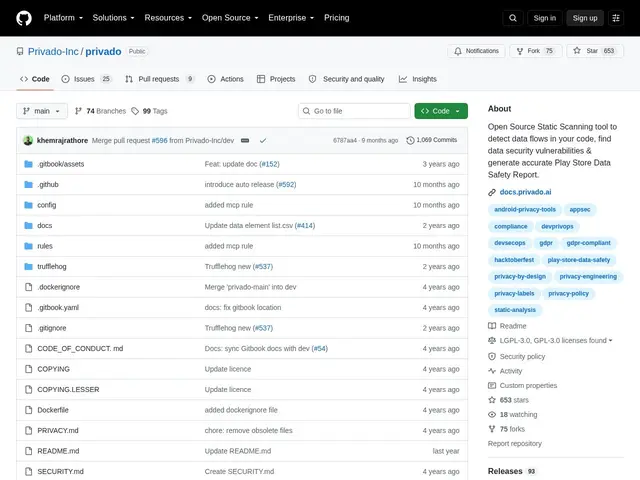
Task: Open the 1,069 Commits history
Action: coord(432,140)
